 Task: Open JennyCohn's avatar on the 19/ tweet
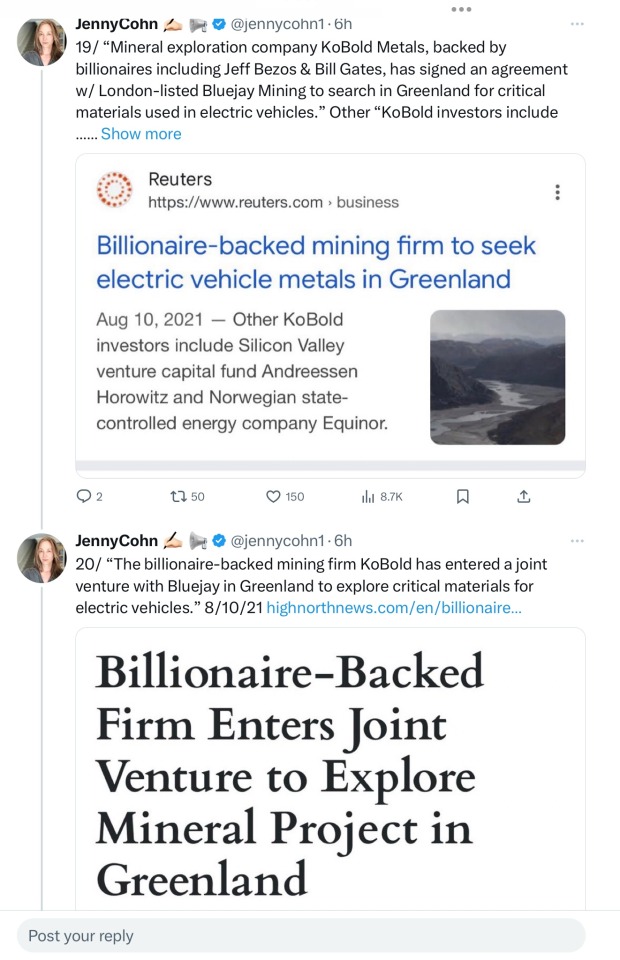click(42, 42)
